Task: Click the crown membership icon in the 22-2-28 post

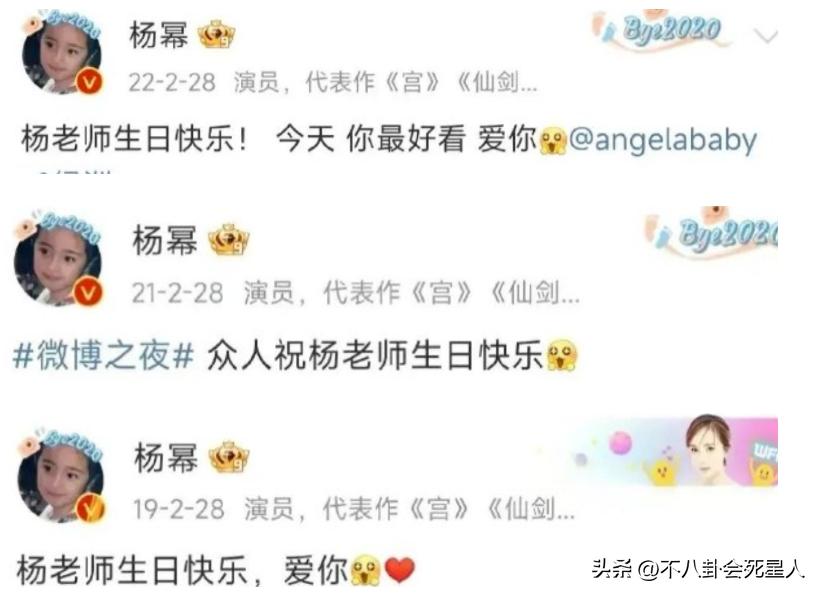Action: (x=216, y=35)
